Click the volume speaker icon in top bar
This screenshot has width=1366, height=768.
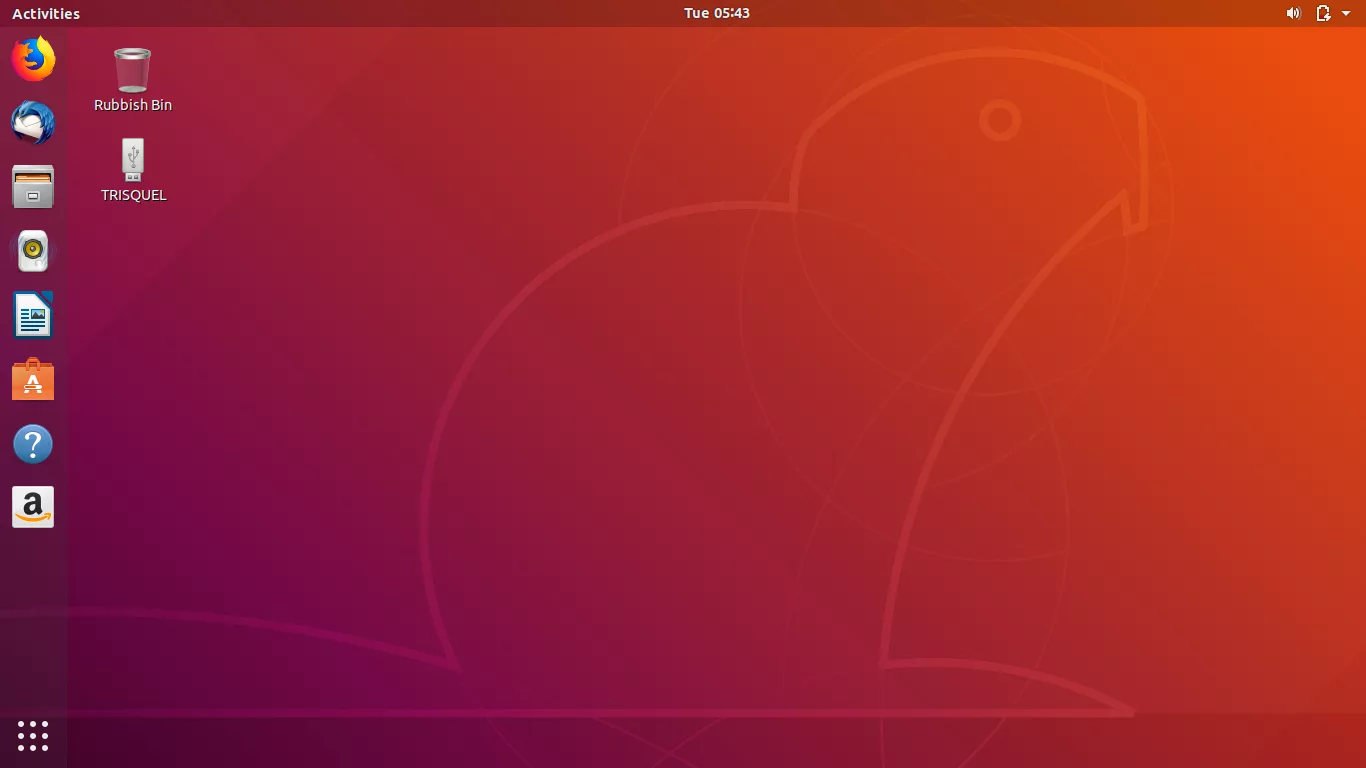tap(1293, 13)
